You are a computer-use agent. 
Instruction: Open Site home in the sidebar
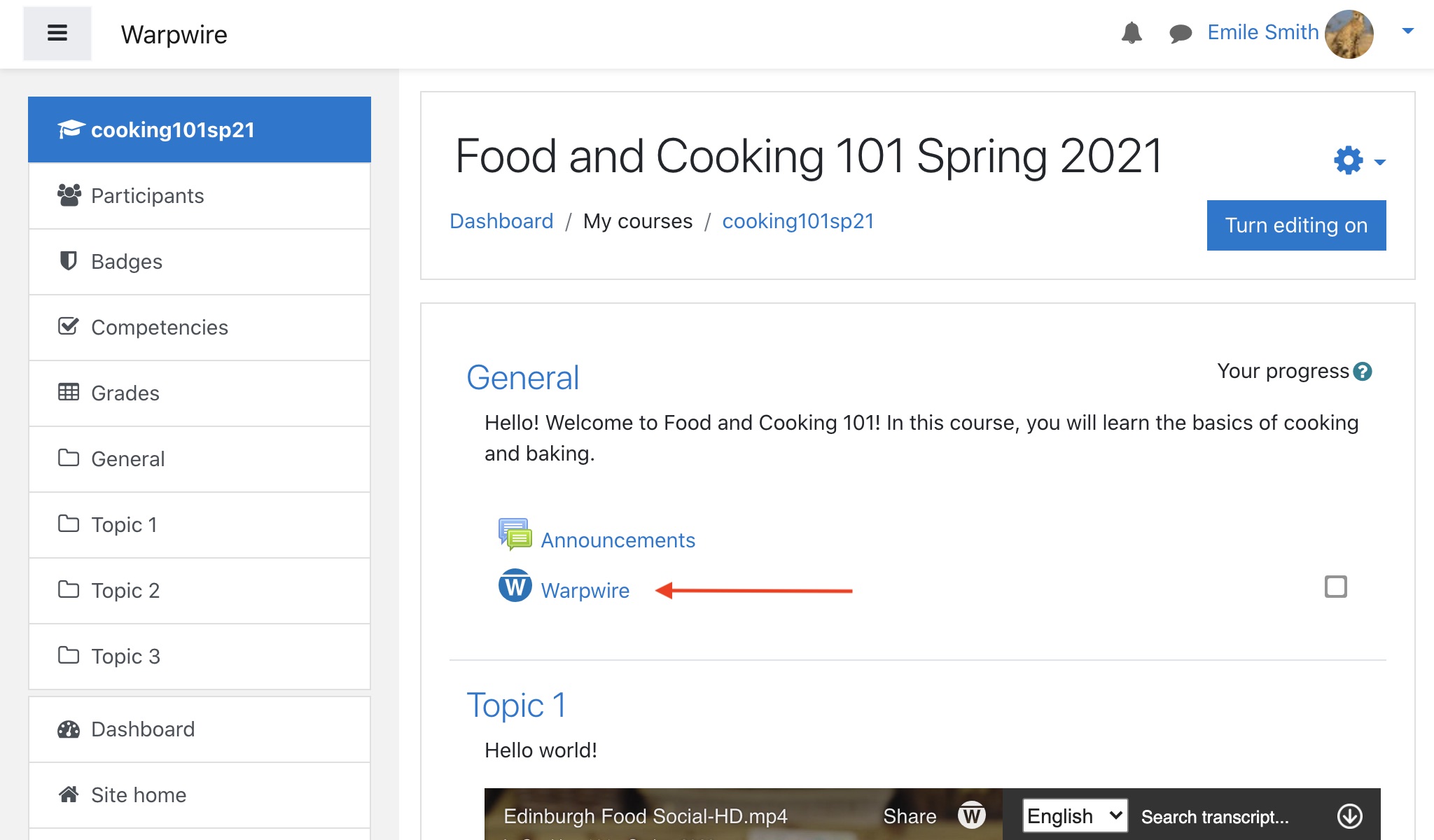coord(200,795)
